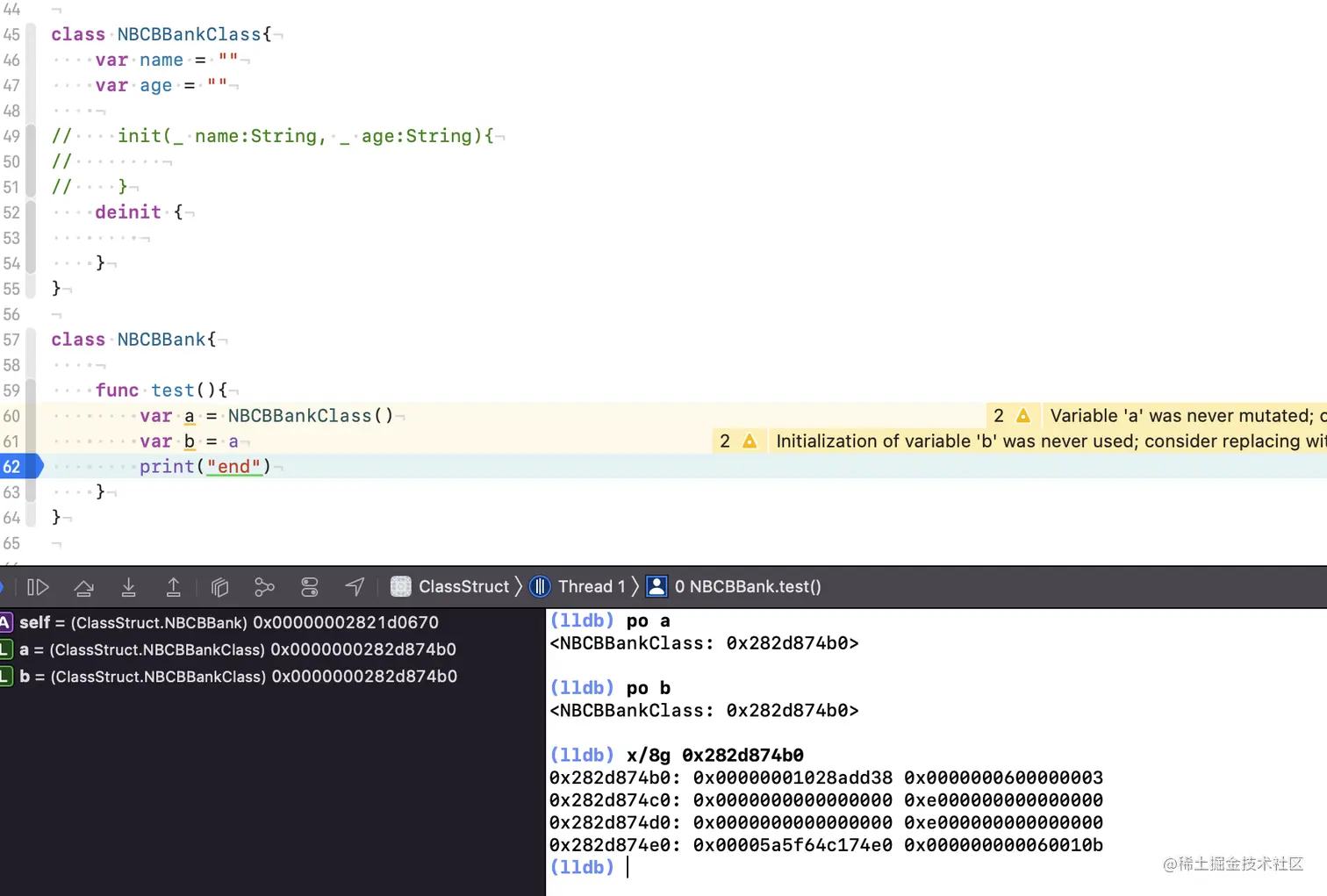Click the NBCBBankClass name on line 45
Screen dimensions: 1327x896
(190, 34)
